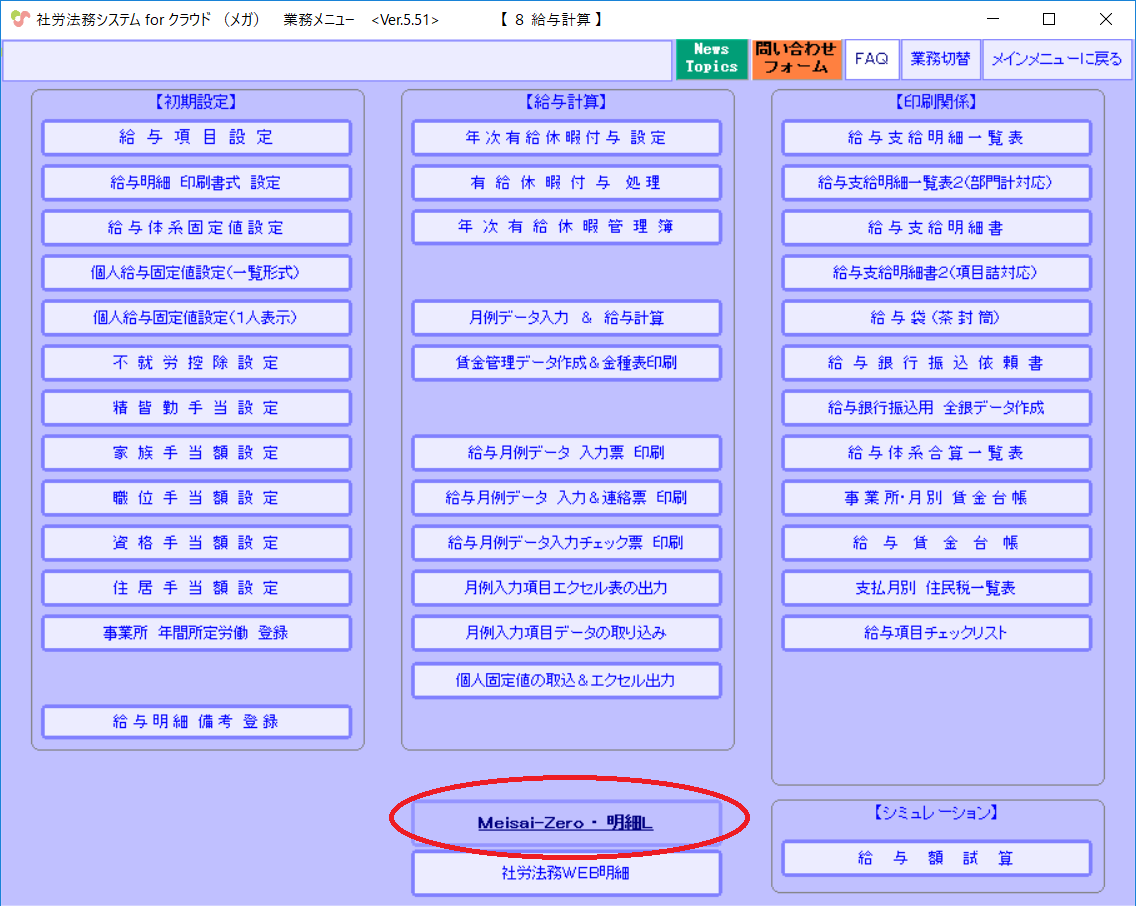Start 月例データ入力 ＆ 給与計算

[566, 317]
